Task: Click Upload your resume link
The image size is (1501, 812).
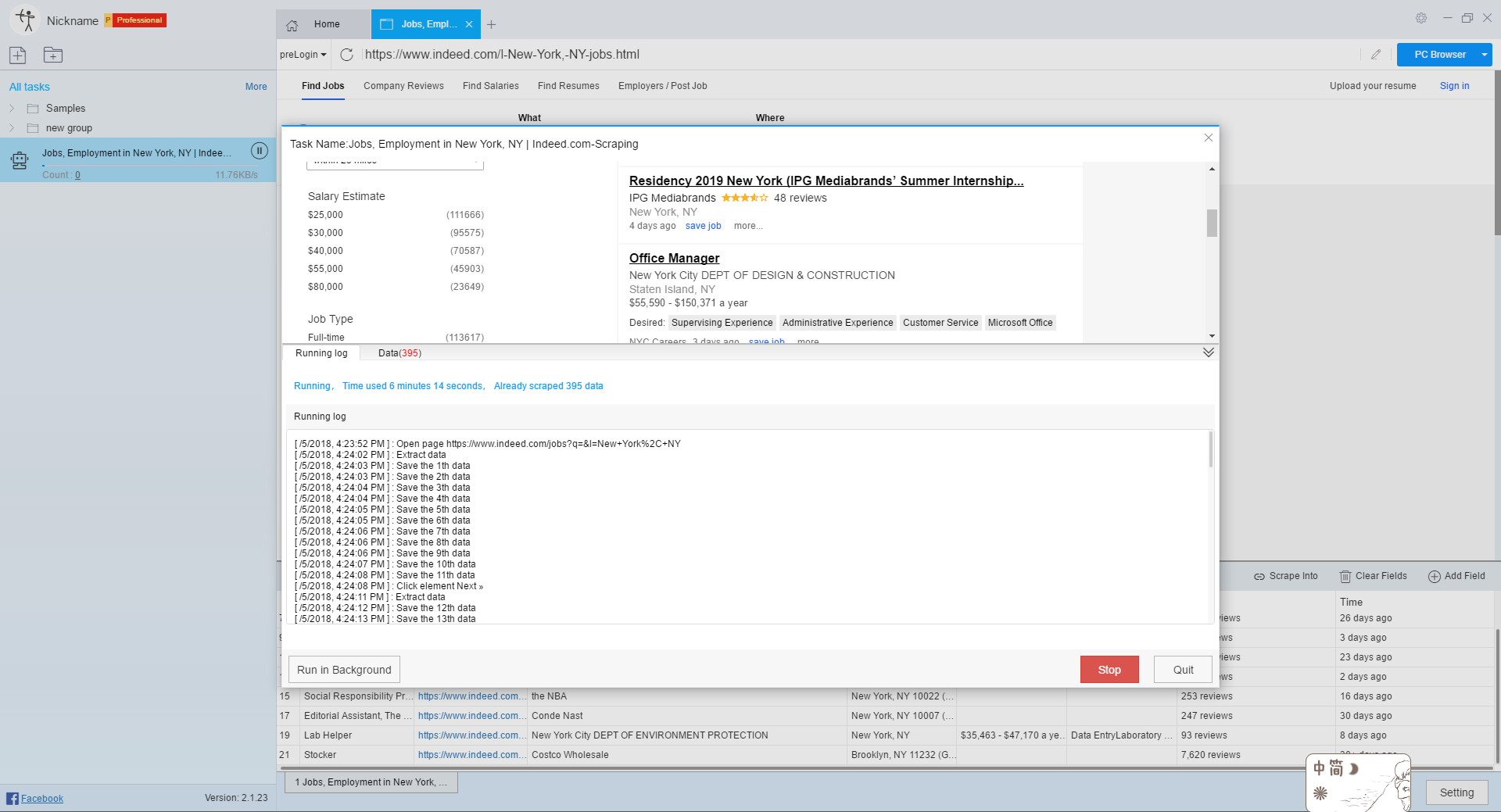Action: click(1373, 86)
